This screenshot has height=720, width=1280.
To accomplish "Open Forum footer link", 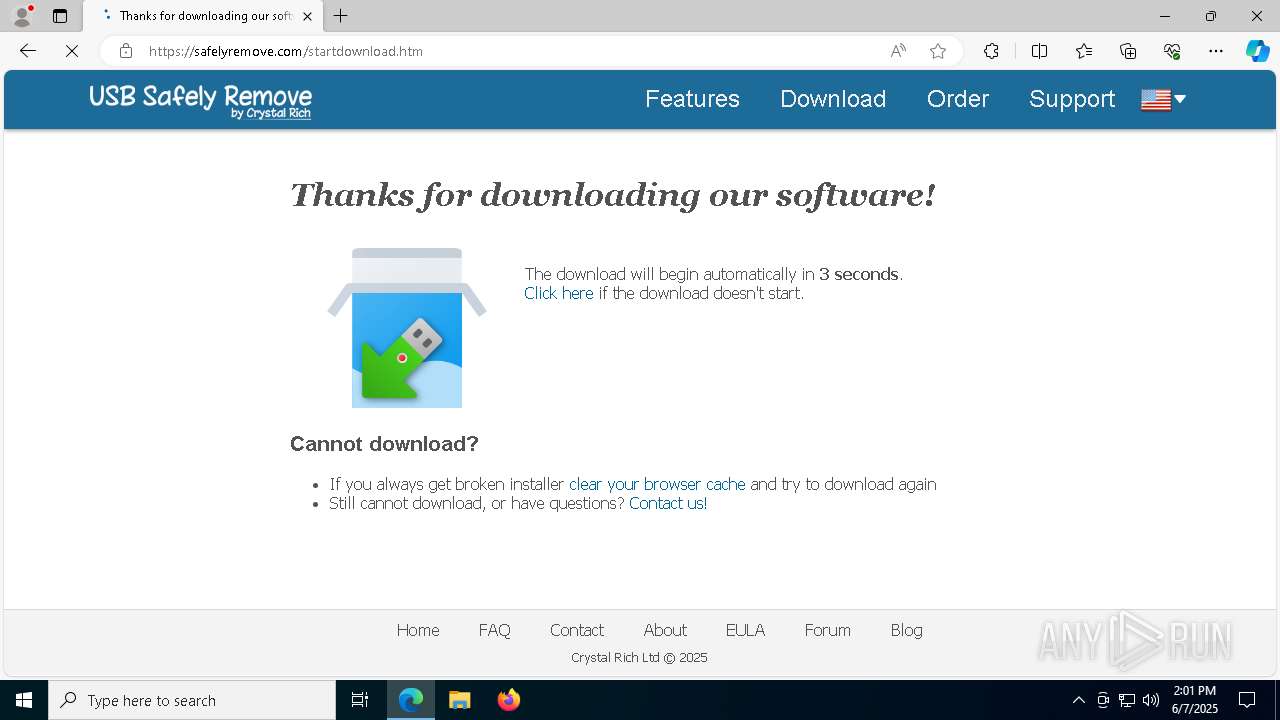I will (x=828, y=630).
